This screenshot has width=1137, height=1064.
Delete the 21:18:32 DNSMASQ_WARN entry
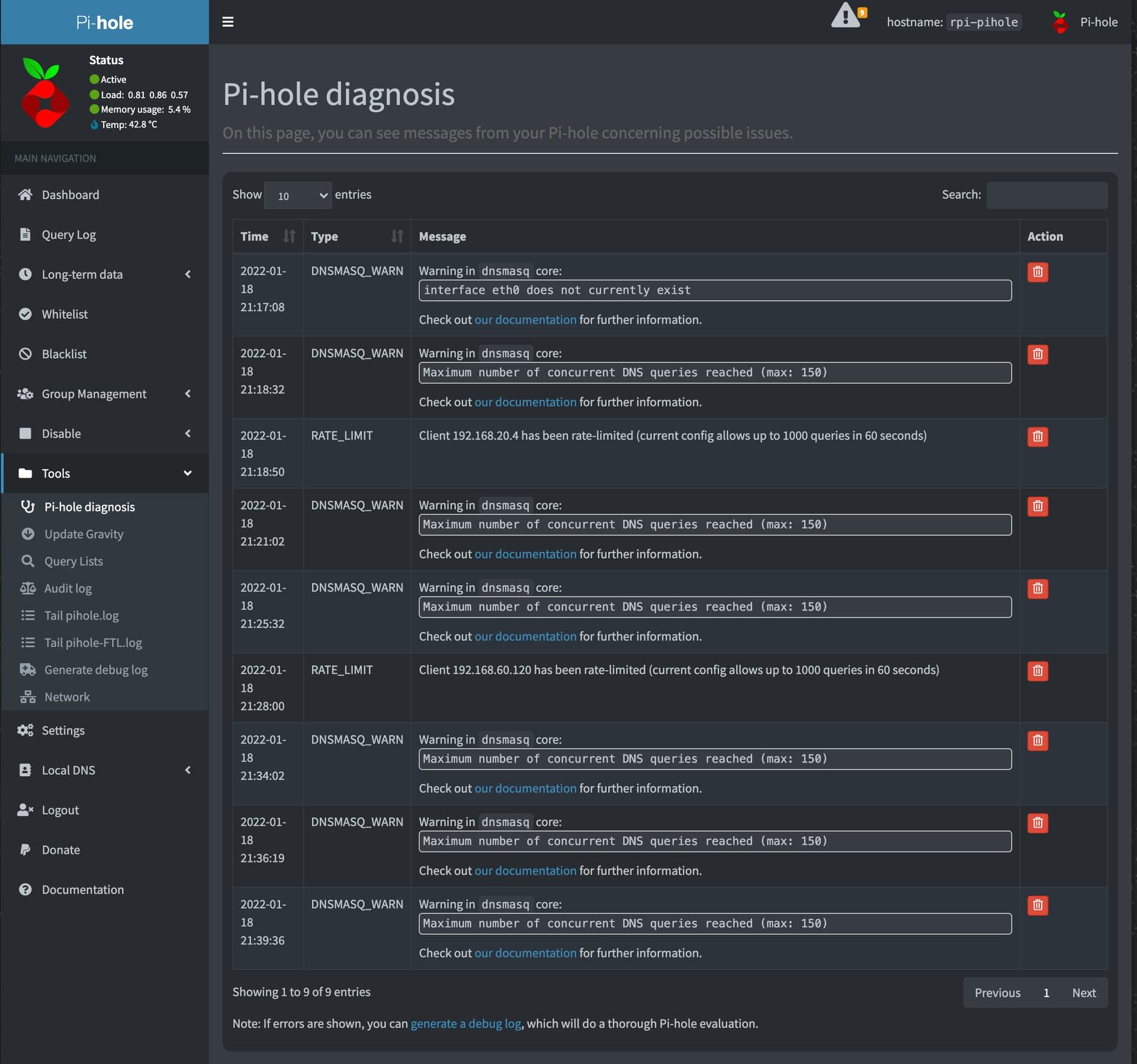pos(1038,354)
